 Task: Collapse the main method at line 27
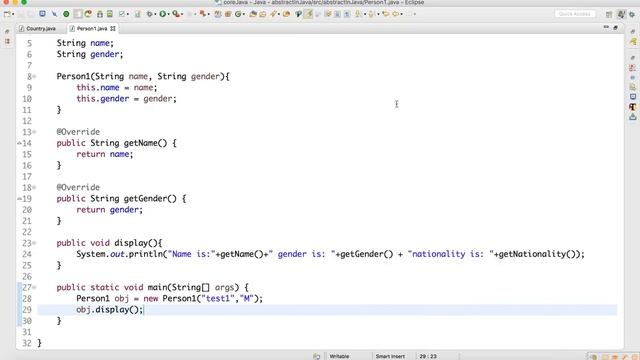35,288
